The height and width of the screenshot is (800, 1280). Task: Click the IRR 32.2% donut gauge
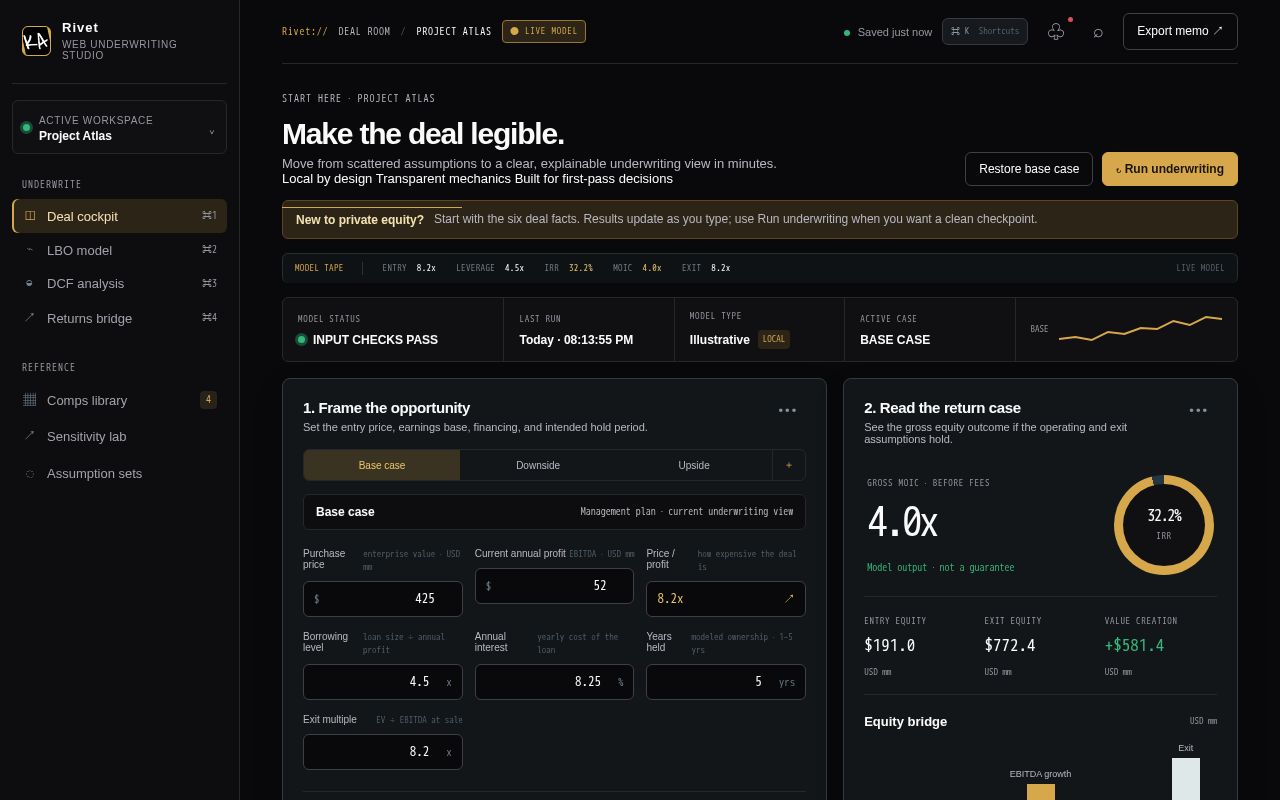pyautogui.click(x=1164, y=525)
